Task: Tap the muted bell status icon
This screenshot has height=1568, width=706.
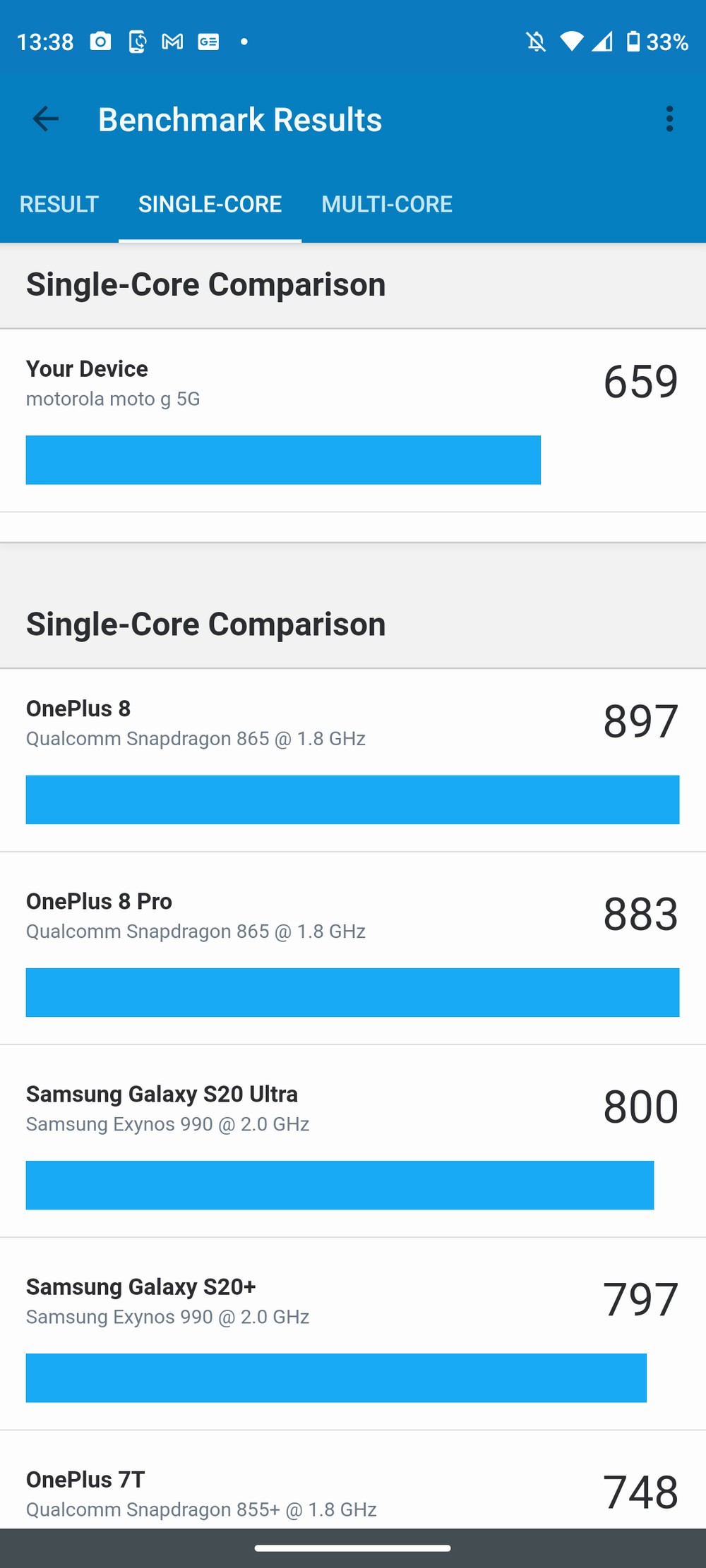Action: (x=536, y=42)
